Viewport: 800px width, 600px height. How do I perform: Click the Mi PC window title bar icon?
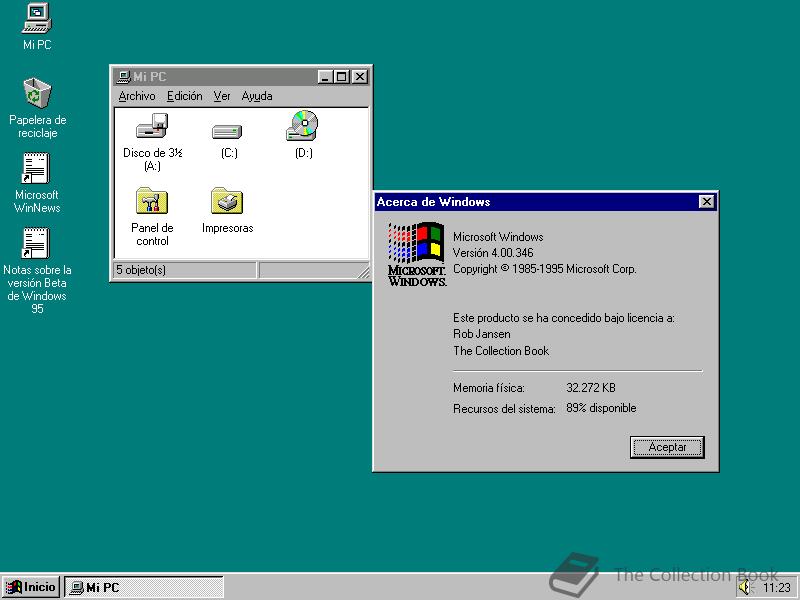click(123, 77)
